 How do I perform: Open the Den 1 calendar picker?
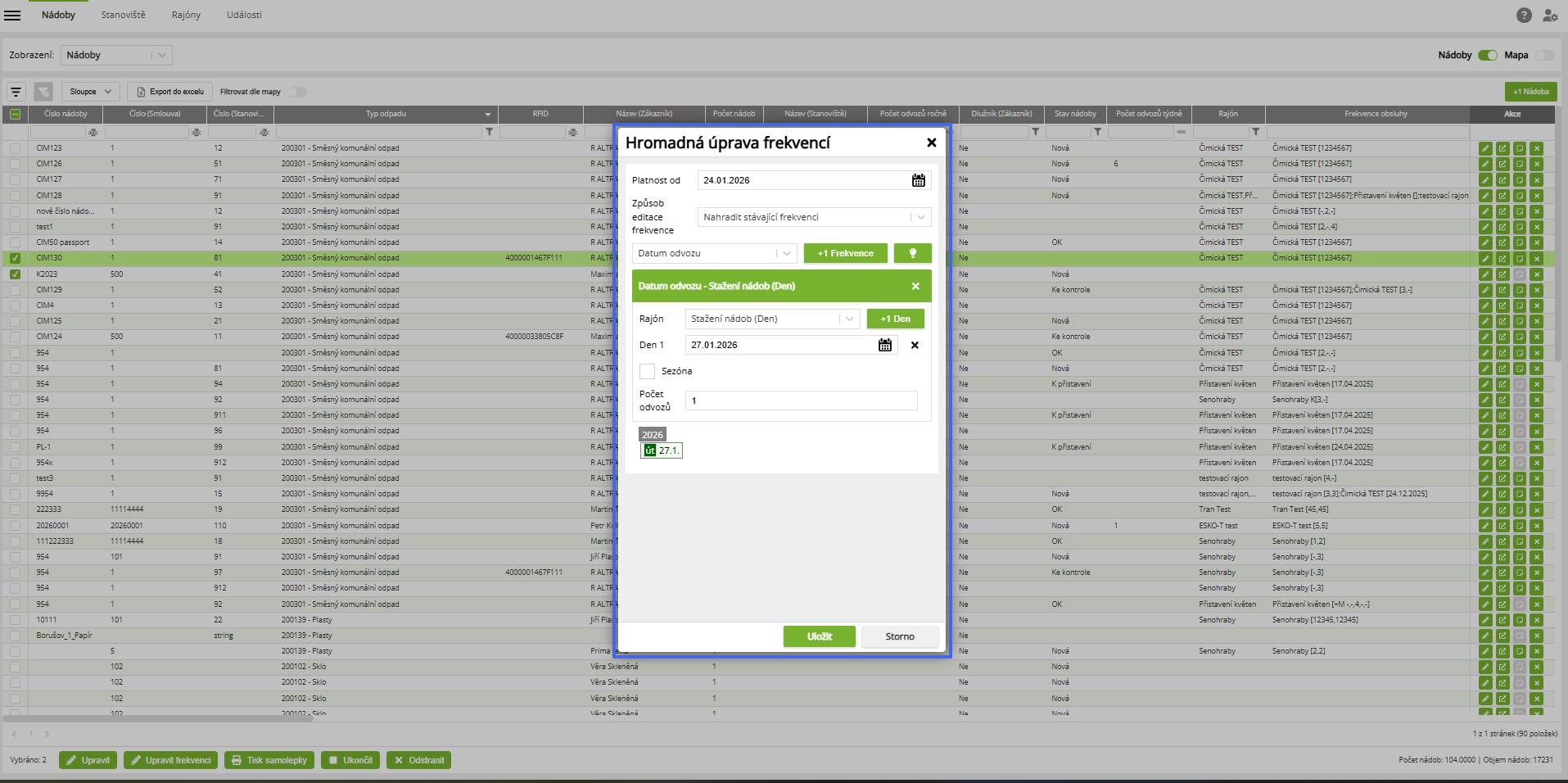point(884,345)
